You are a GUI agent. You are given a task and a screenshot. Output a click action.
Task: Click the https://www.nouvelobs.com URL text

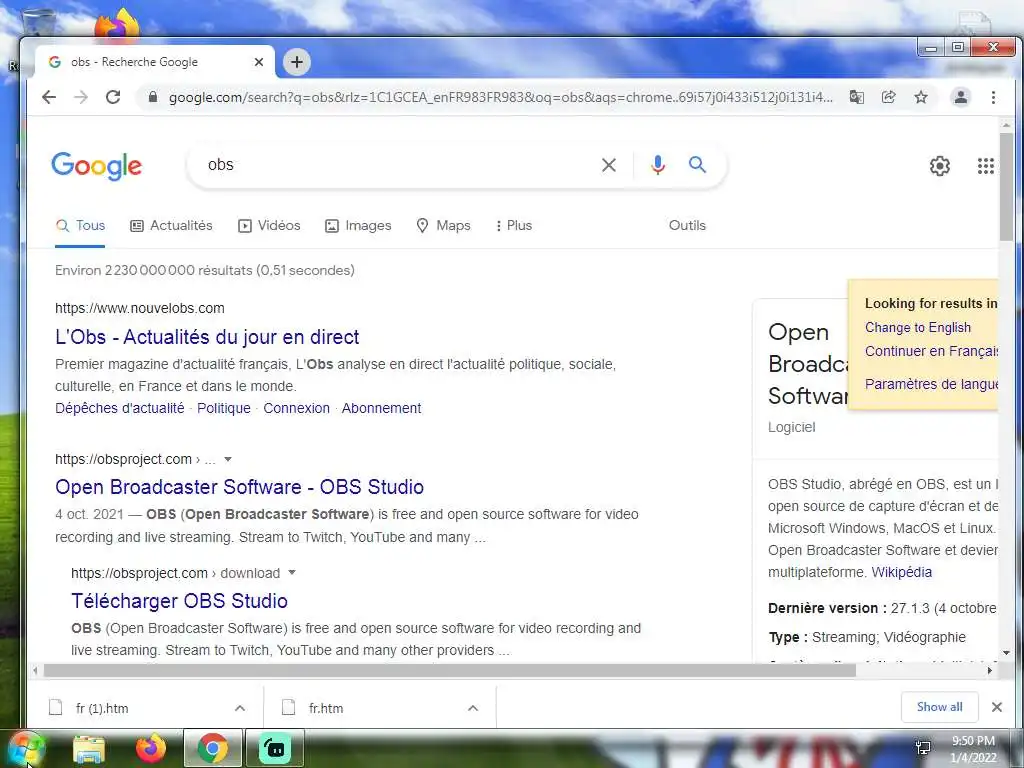point(140,308)
